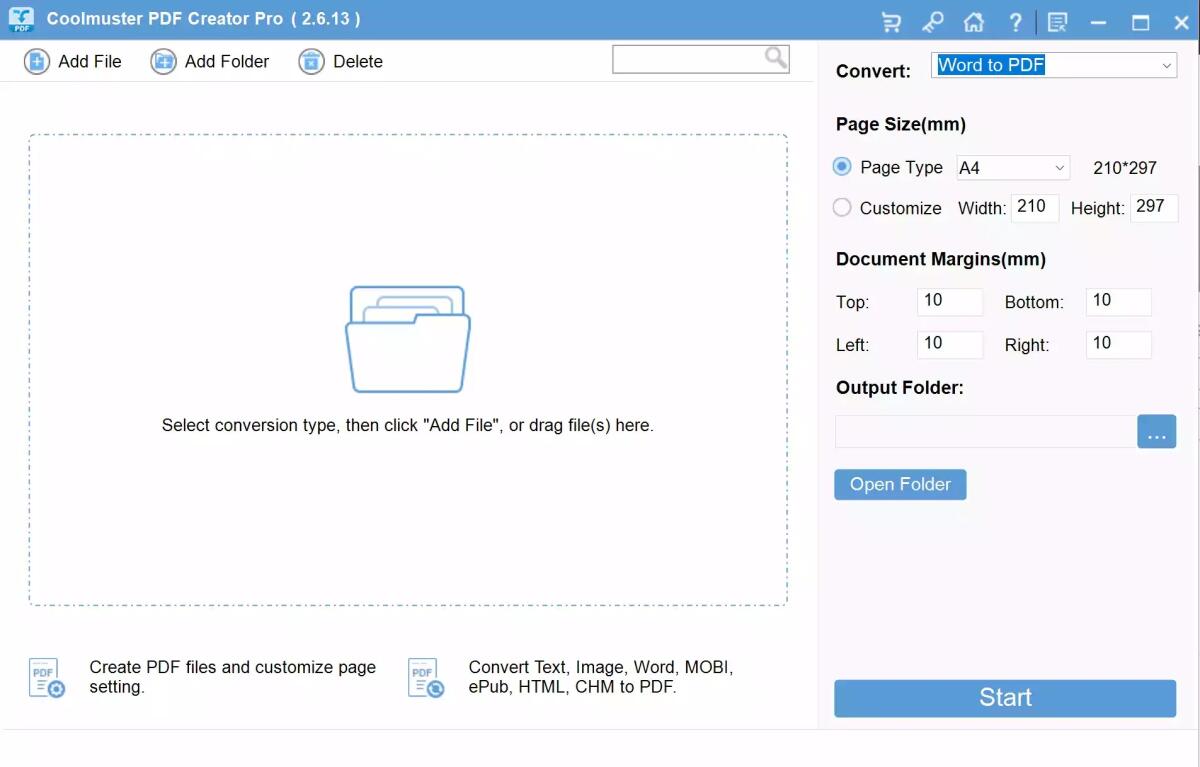
Task: Select the Page Type radio button
Action: pos(841,166)
